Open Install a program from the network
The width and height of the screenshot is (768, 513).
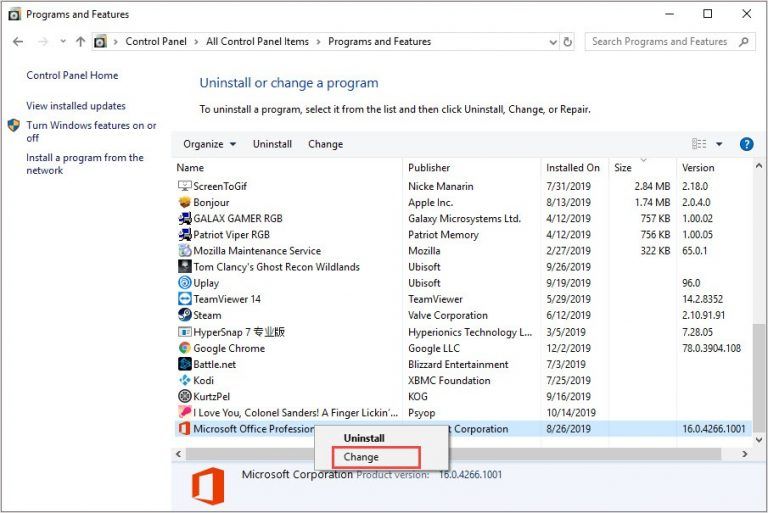pyautogui.click(x=85, y=164)
